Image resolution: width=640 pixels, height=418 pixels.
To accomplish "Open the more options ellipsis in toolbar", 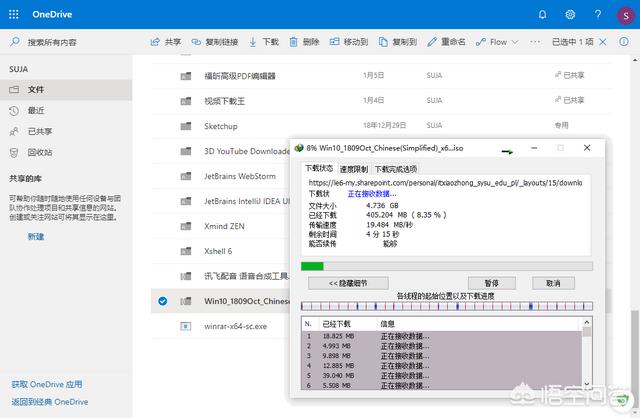I will 535,42.
